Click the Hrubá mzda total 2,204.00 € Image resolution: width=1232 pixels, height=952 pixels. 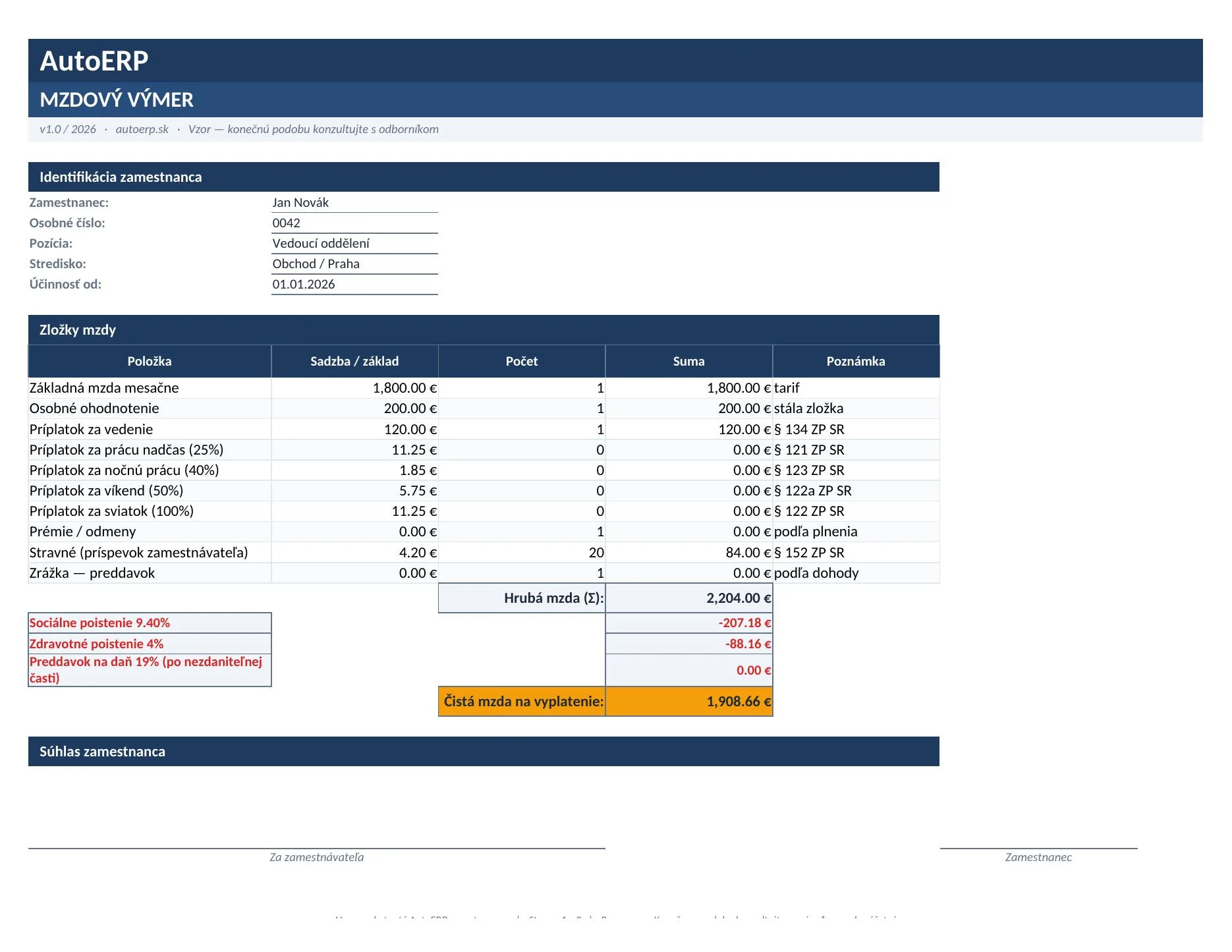pyautogui.click(x=689, y=598)
